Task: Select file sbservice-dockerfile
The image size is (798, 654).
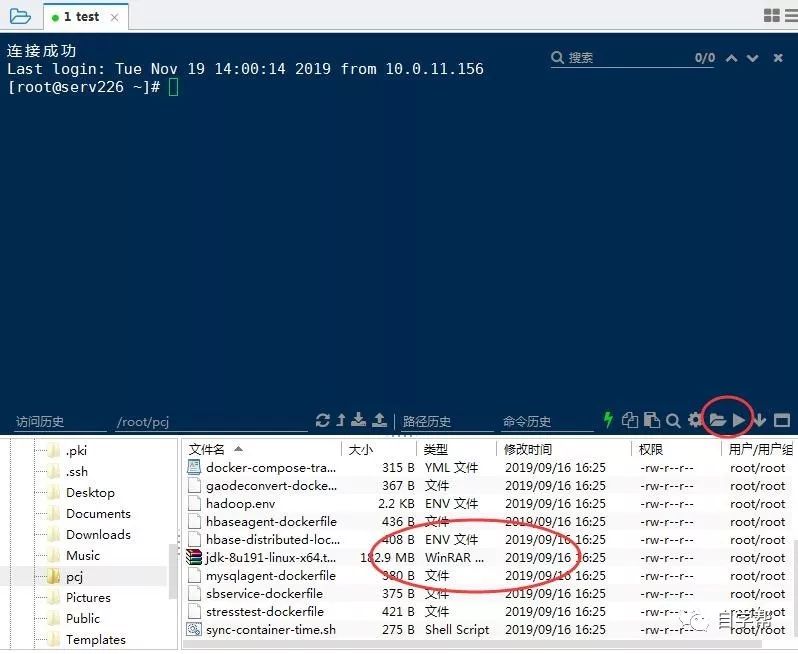Action: click(264, 593)
